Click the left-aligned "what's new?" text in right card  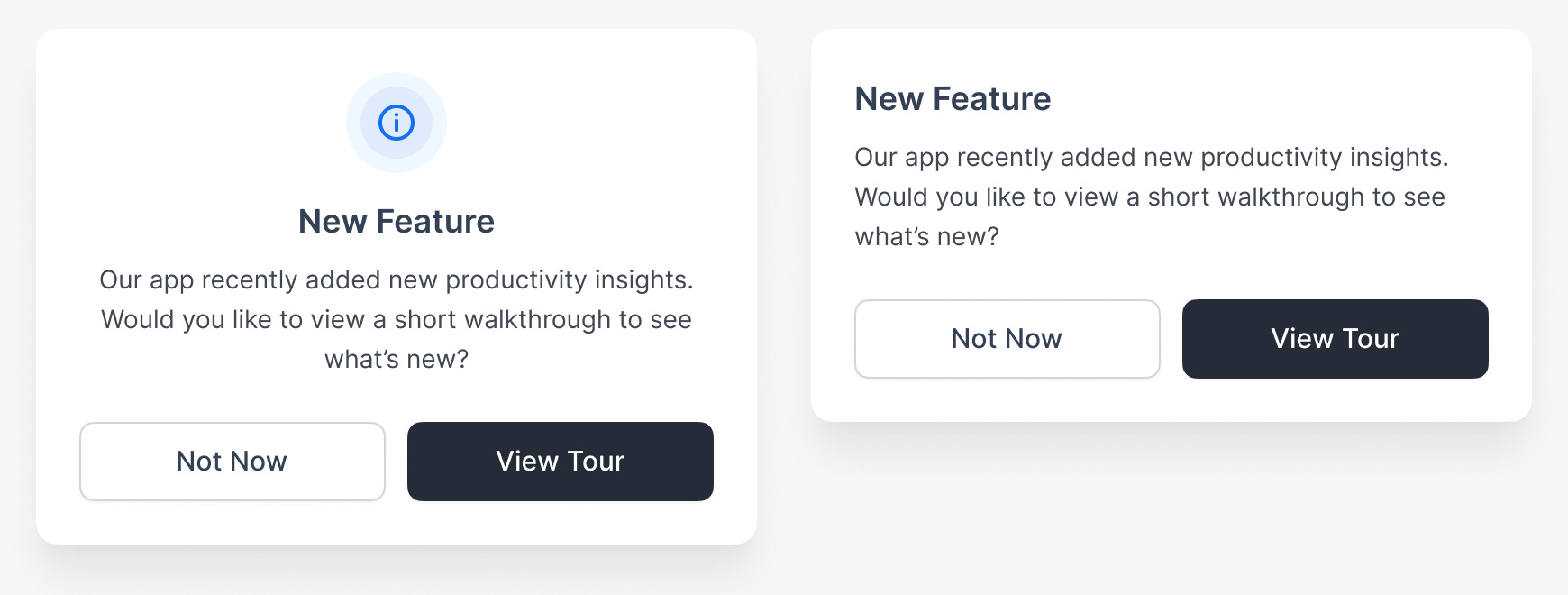point(926,237)
